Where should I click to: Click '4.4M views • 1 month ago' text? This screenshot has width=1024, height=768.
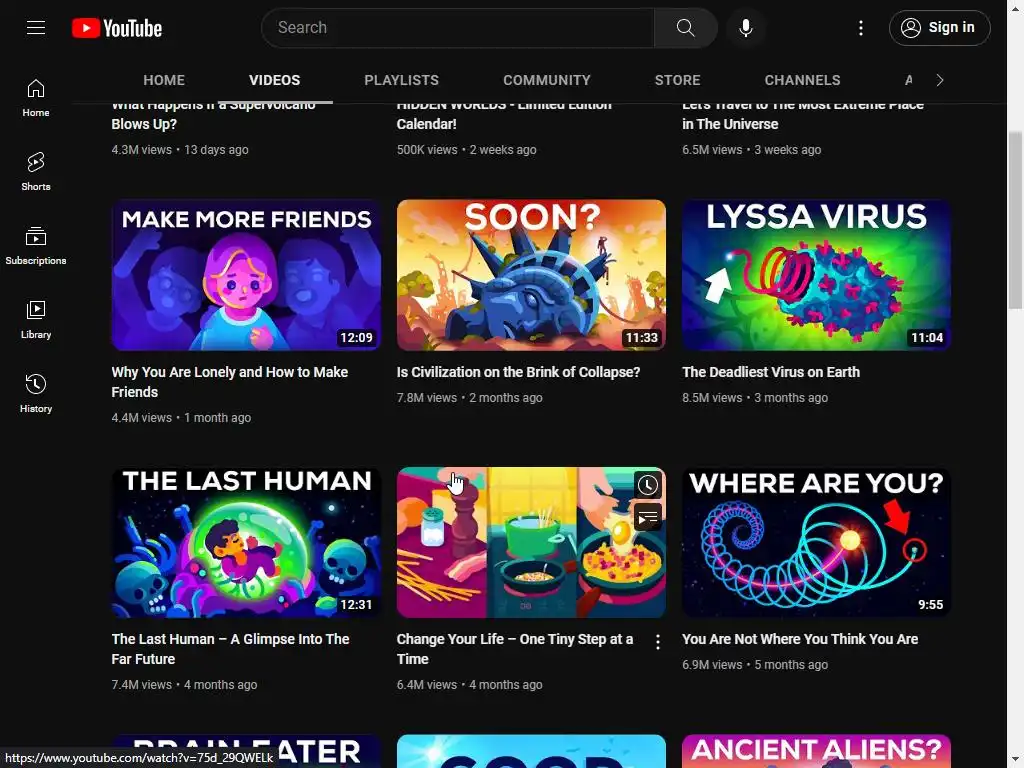[181, 418]
